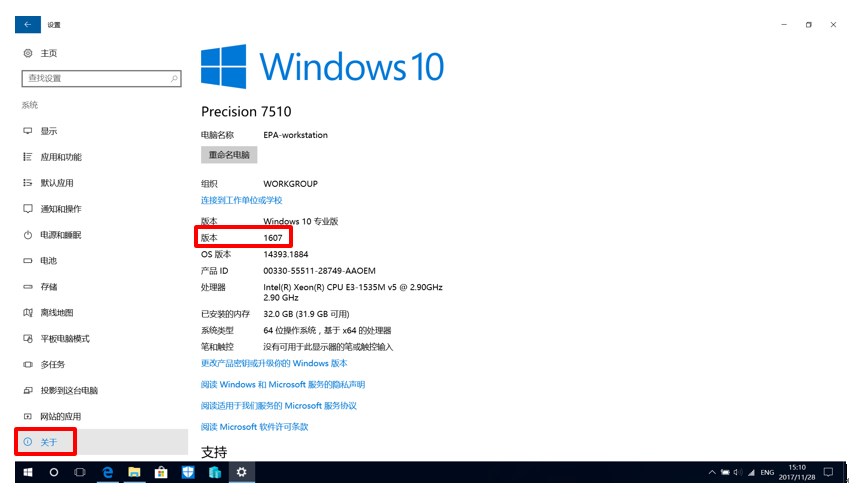Open Task View on the taskbar
The width and height of the screenshot is (849, 483).
coord(80,472)
